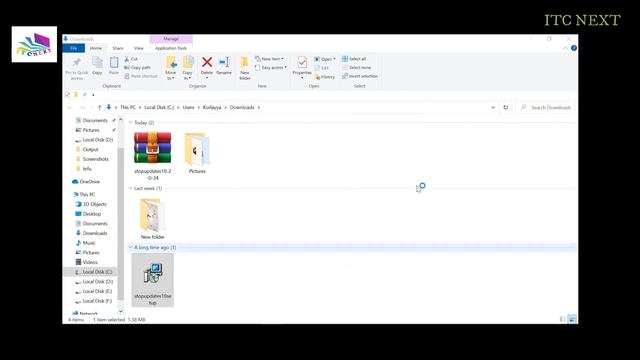The height and width of the screenshot is (360, 640).
Task: Select the New folder item
Action: coord(153,218)
